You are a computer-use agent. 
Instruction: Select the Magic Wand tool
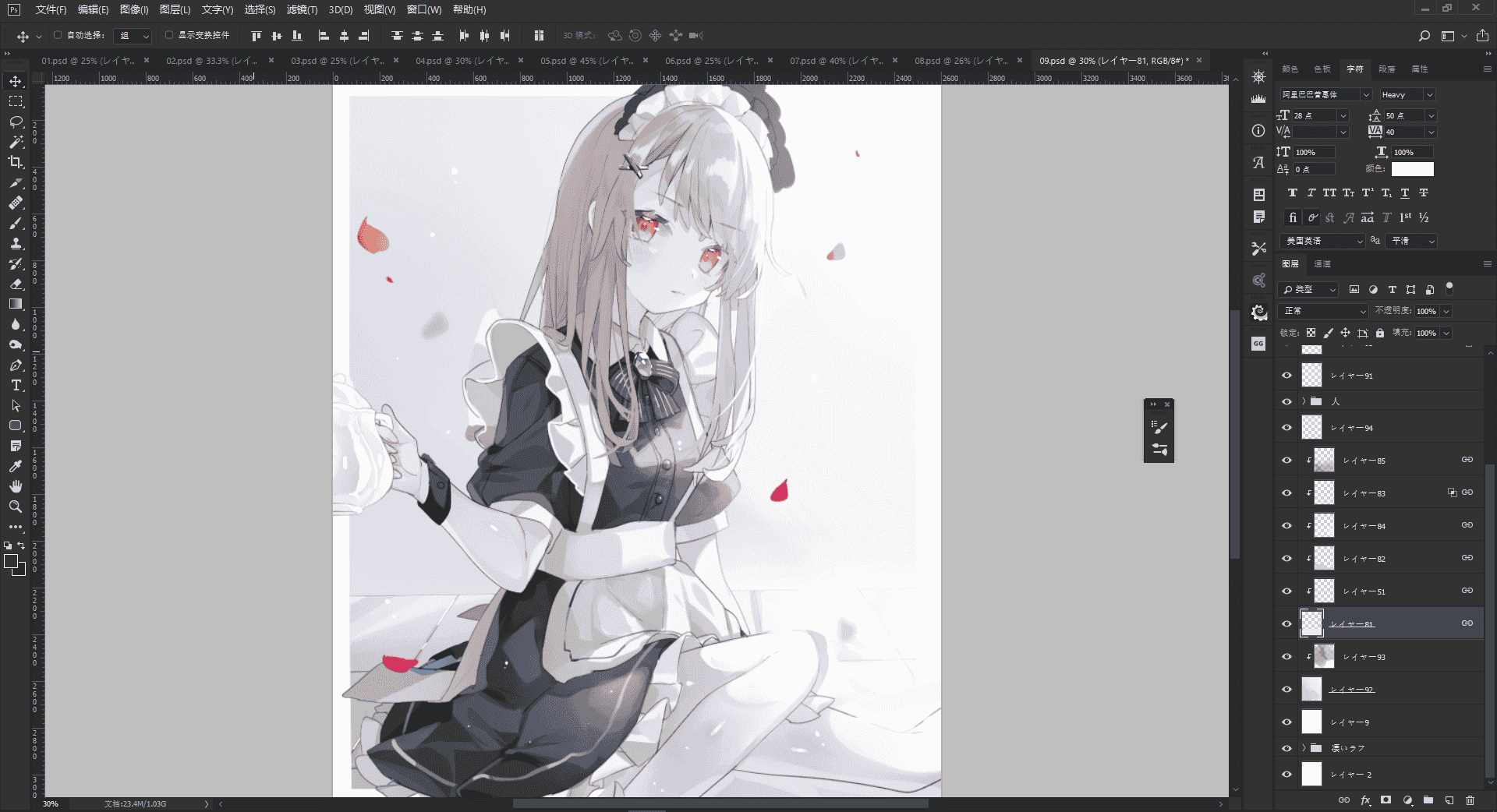pyautogui.click(x=16, y=142)
